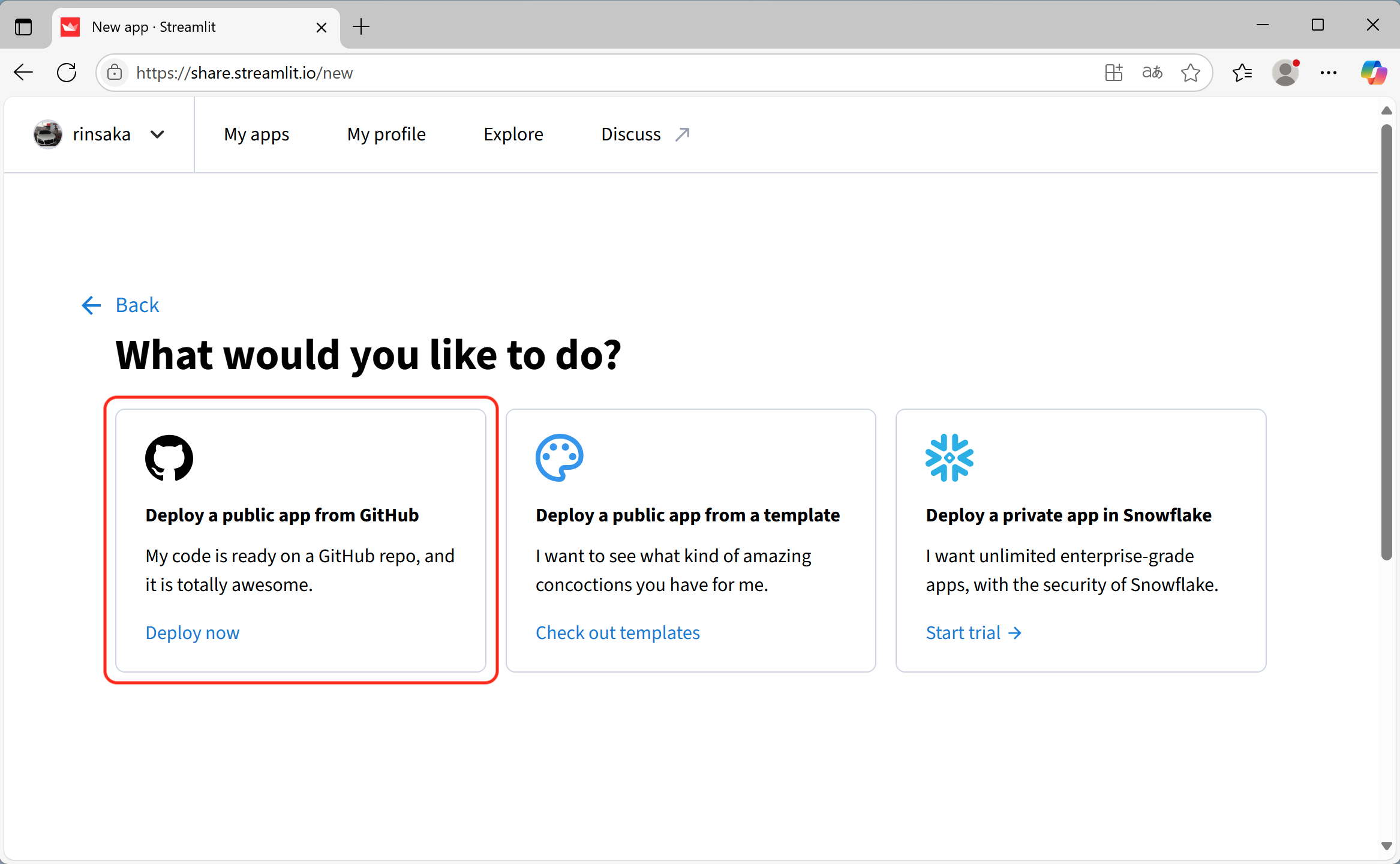Click the Snowflake logo icon
Viewport: 1400px width, 864px height.
(x=950, y=458)
